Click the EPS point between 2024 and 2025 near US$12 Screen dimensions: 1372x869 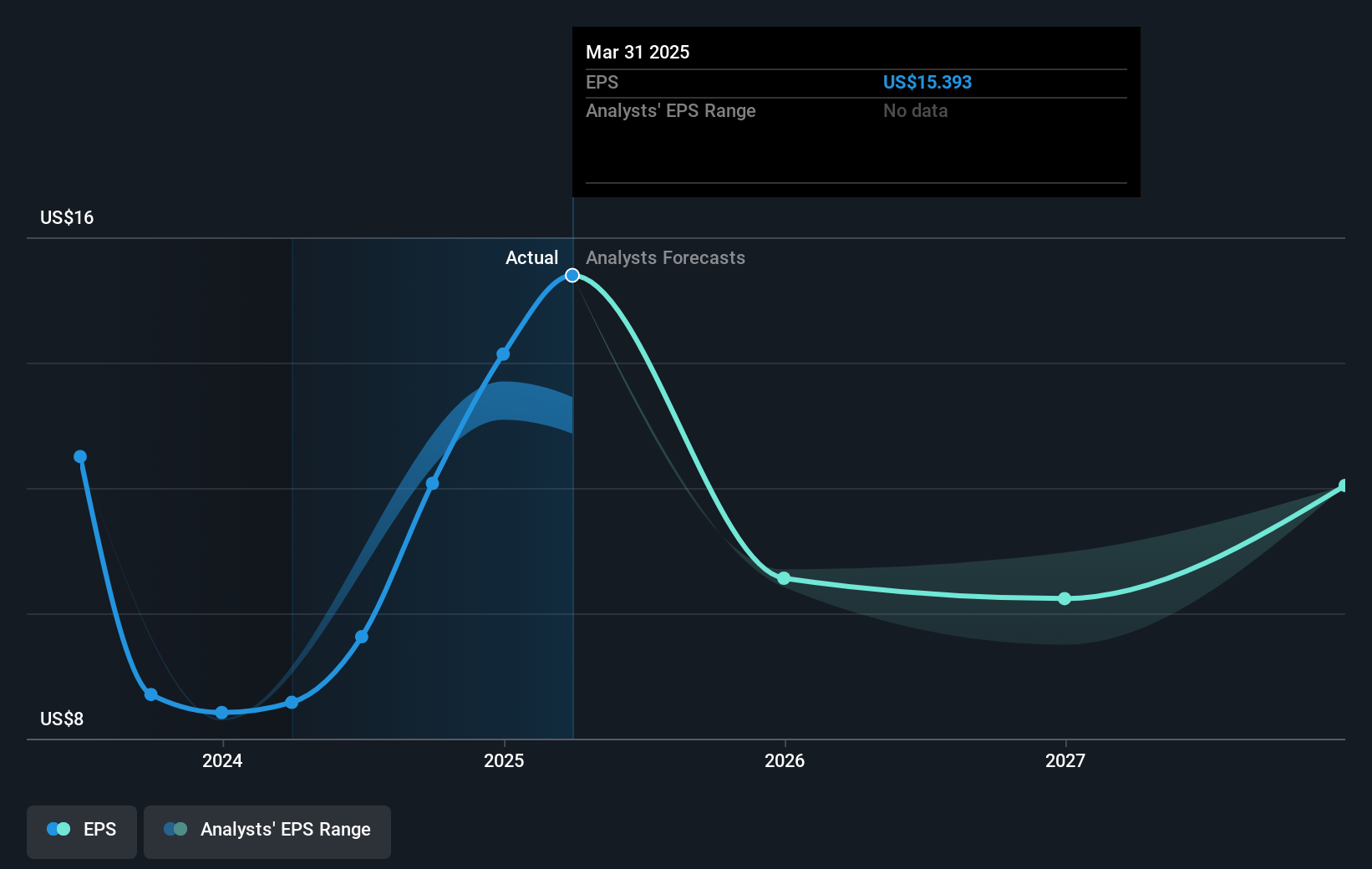[432, 483]
